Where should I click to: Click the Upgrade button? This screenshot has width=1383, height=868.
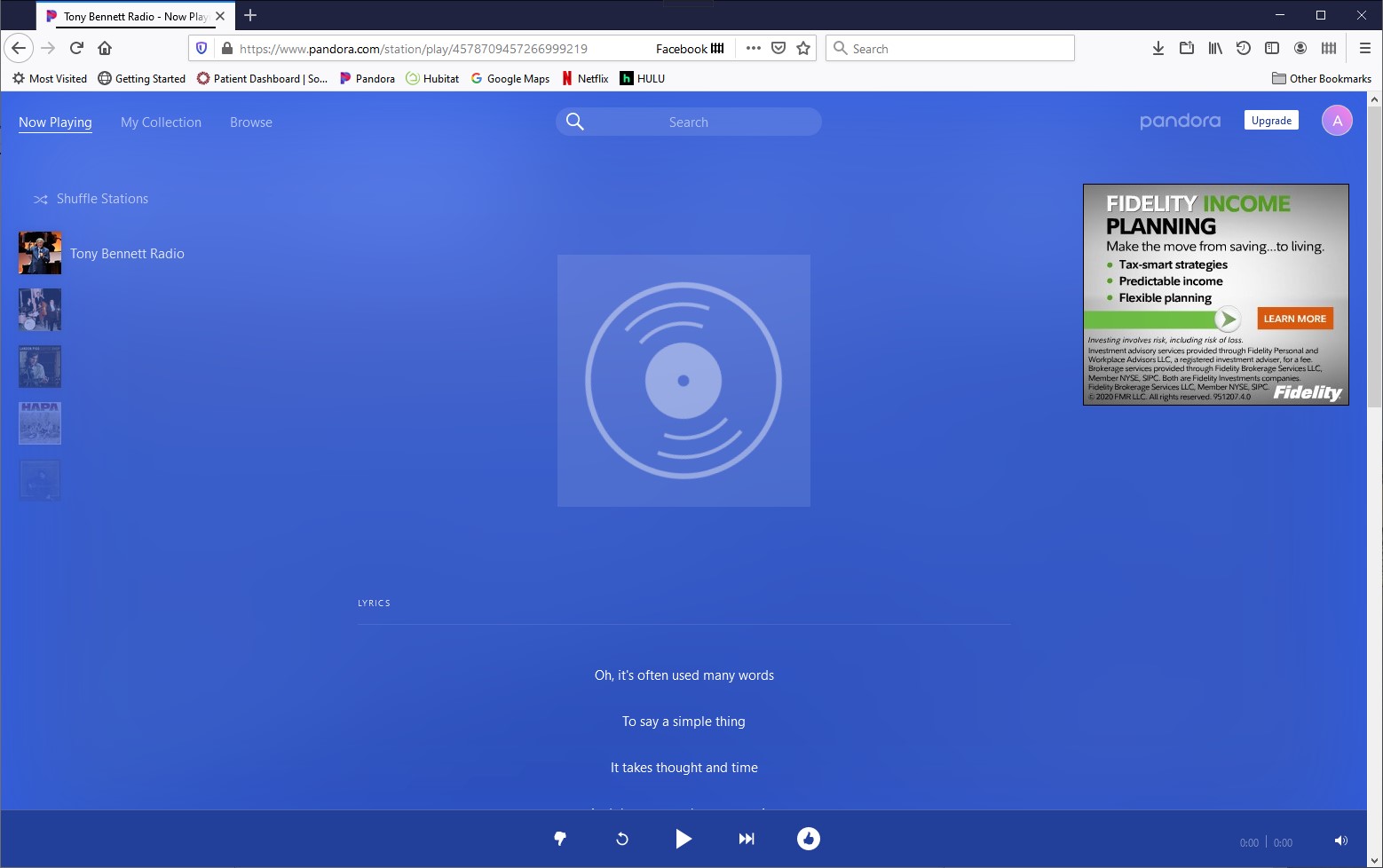coord(1270,120)
